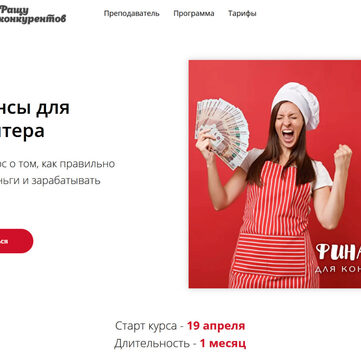Click the white chef hat in photo

tap(296, 104)
